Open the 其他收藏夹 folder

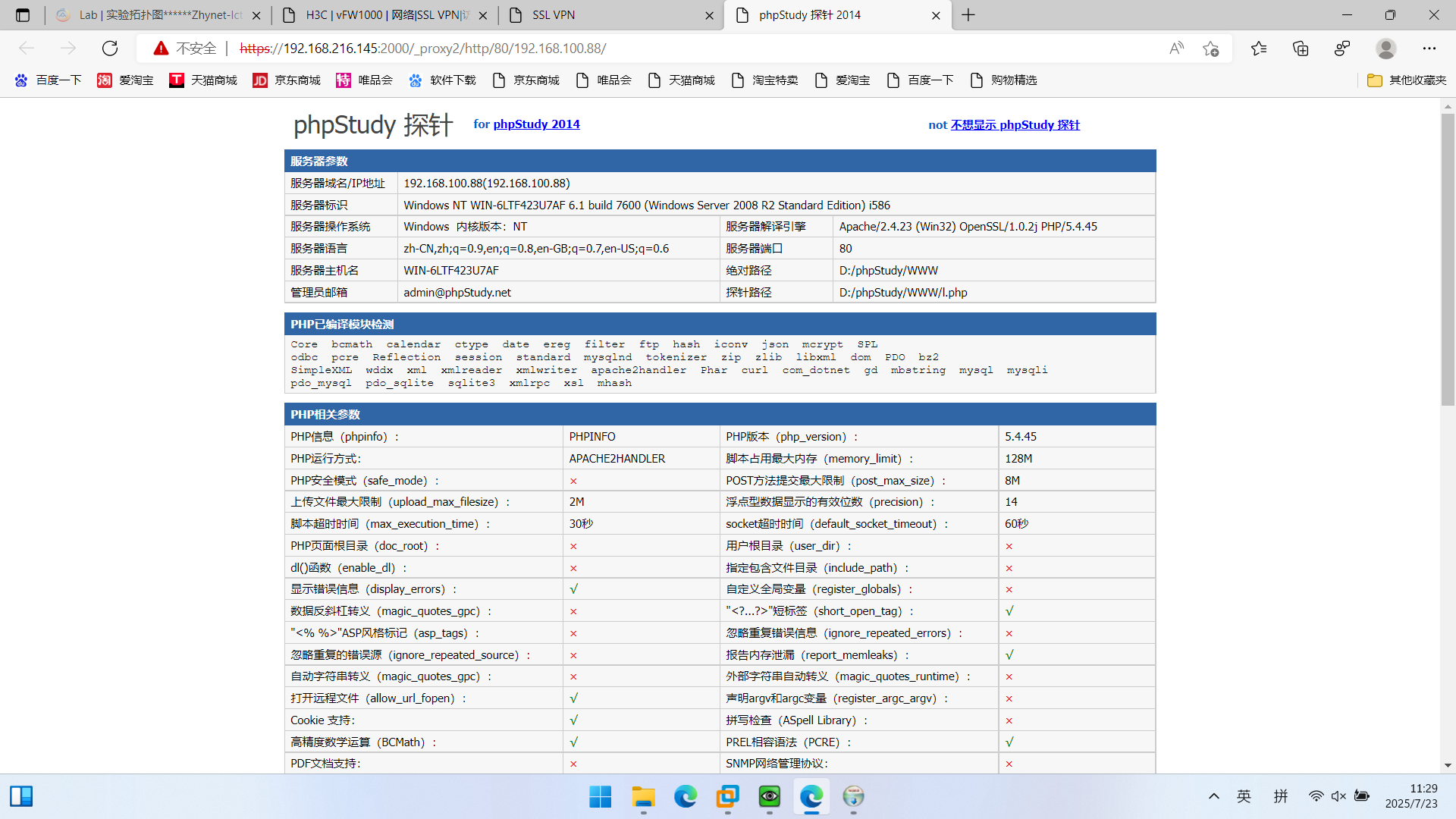tap(1407, 80)
